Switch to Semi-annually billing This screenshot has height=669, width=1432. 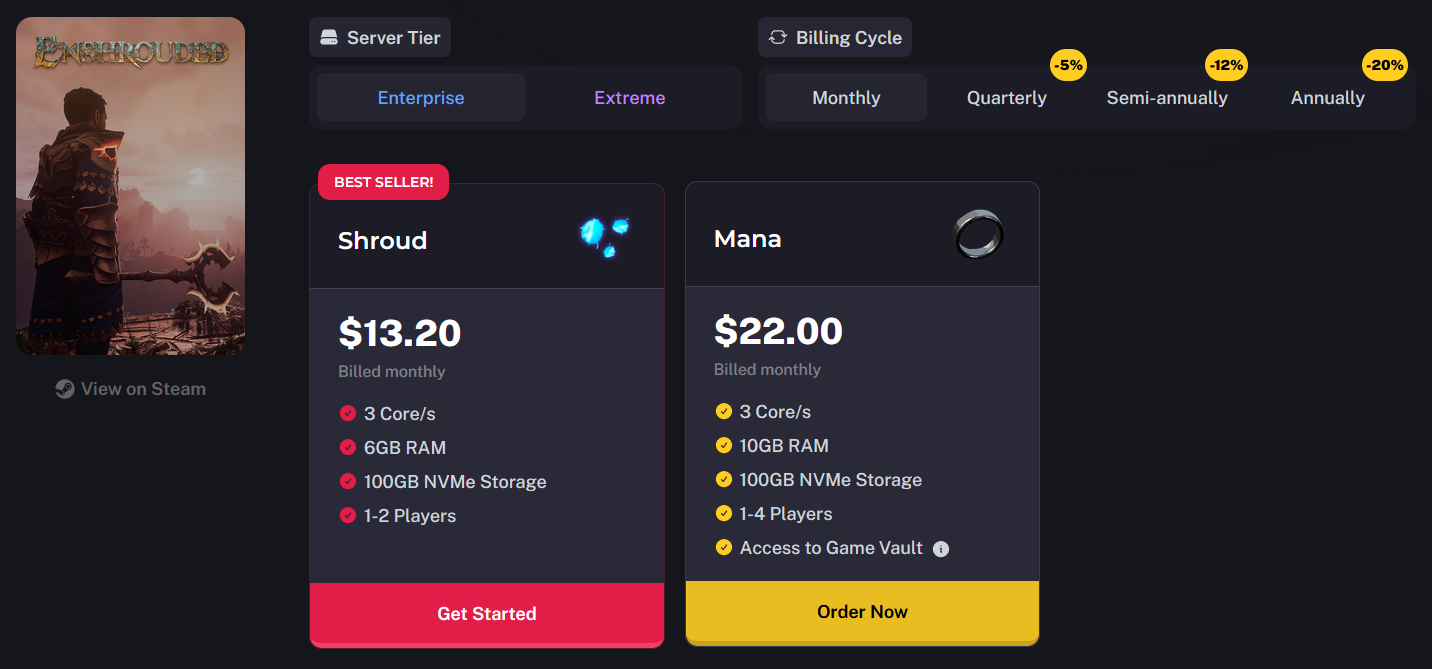pos(1167,98)
